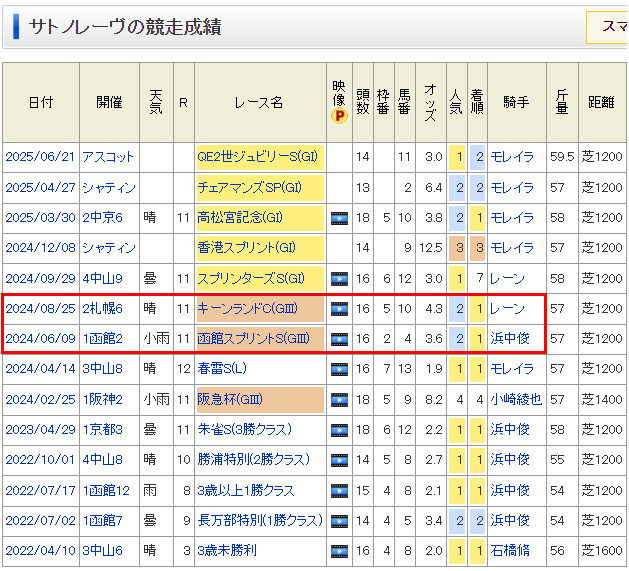
Task: Open jockey モレイラ in the 2025/06/21 row
Action: pos(512,156)
